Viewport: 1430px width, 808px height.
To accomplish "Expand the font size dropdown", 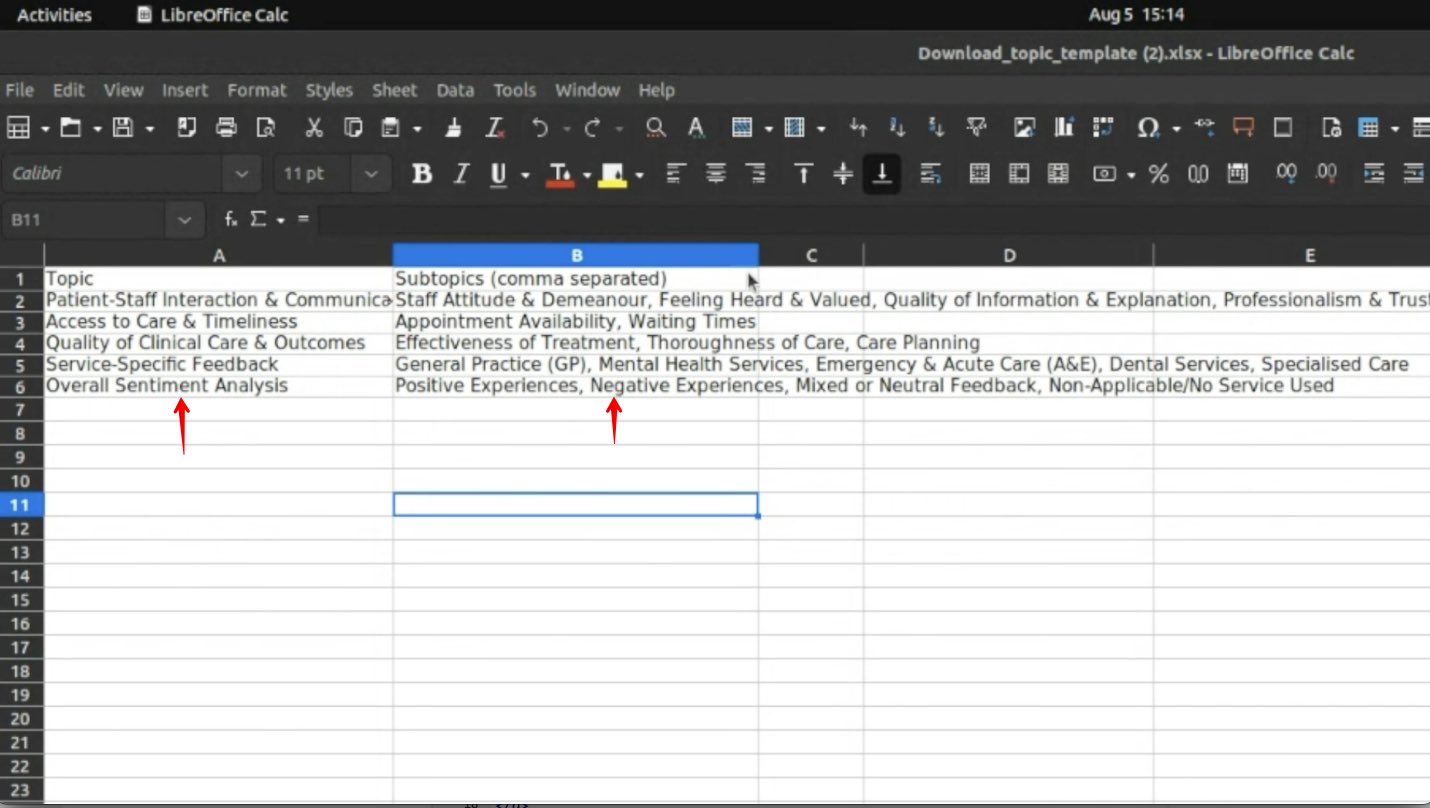I will pos(371,173).
